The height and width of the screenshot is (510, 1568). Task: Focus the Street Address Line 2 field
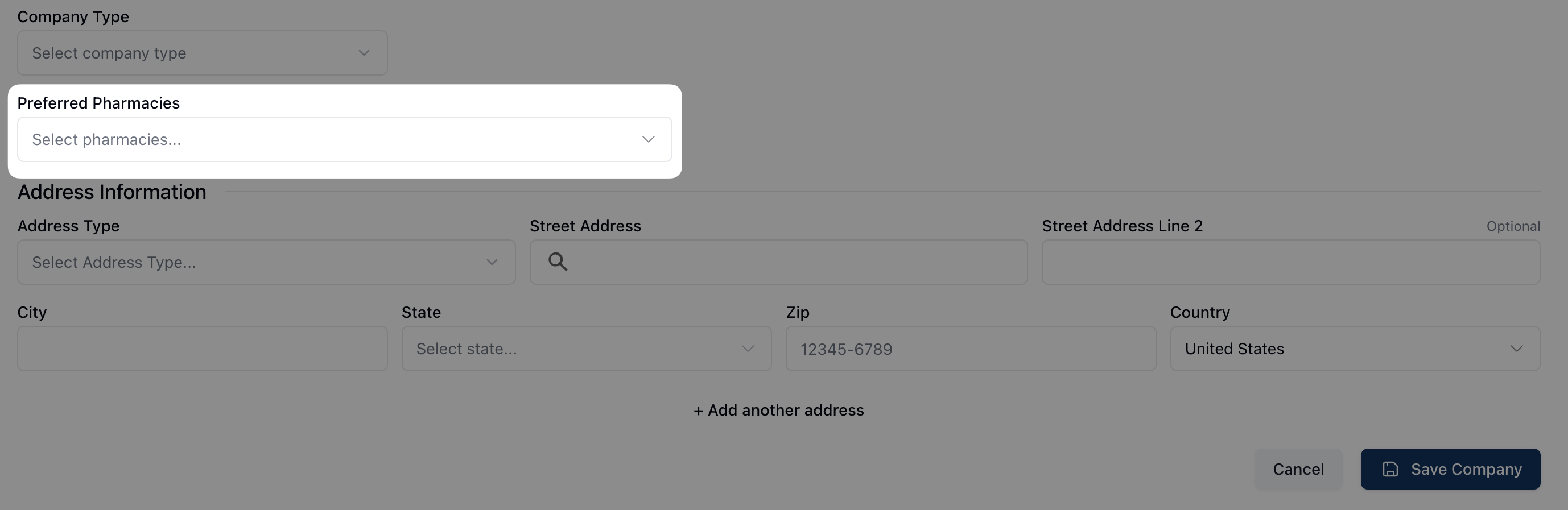click(x=1290, y=262)
